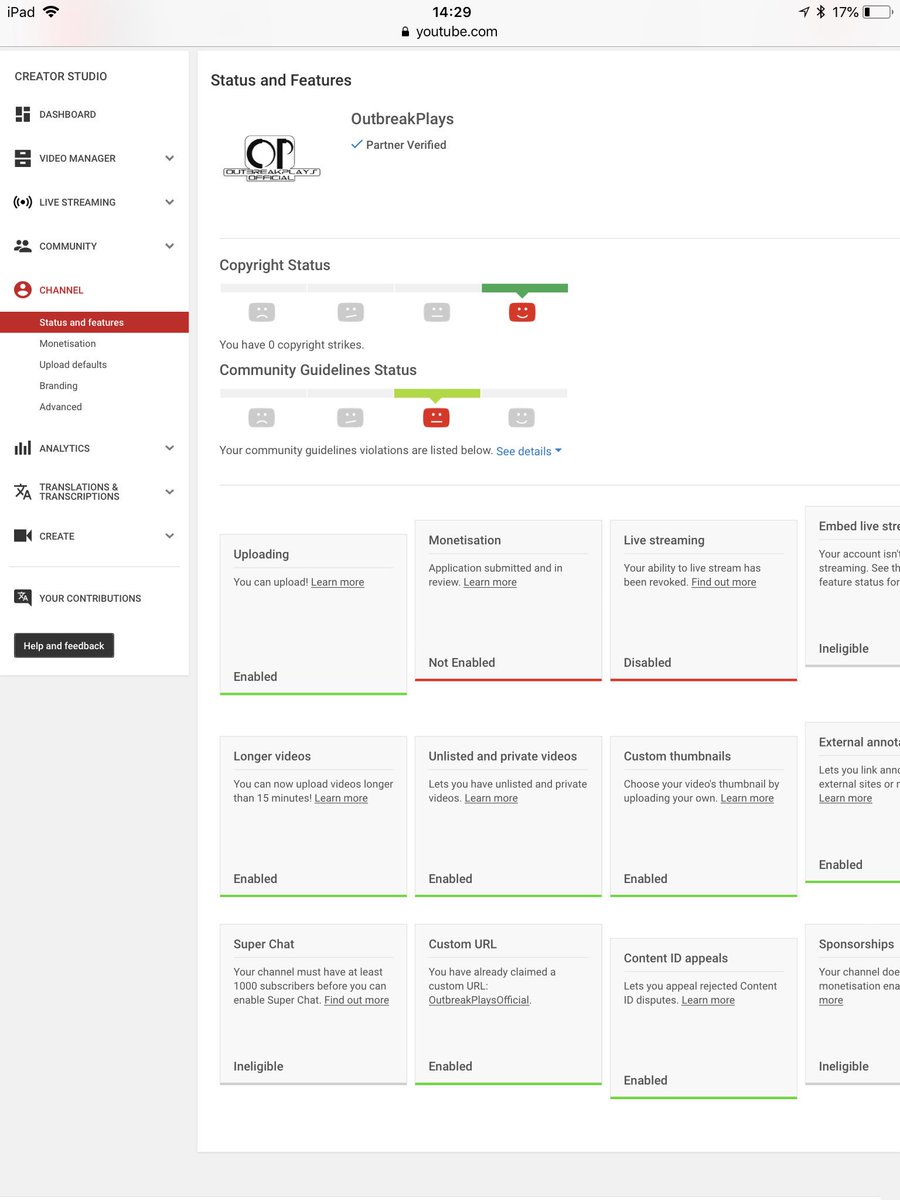
Task: Expand the Create section
Action: [x=169, y=536]
